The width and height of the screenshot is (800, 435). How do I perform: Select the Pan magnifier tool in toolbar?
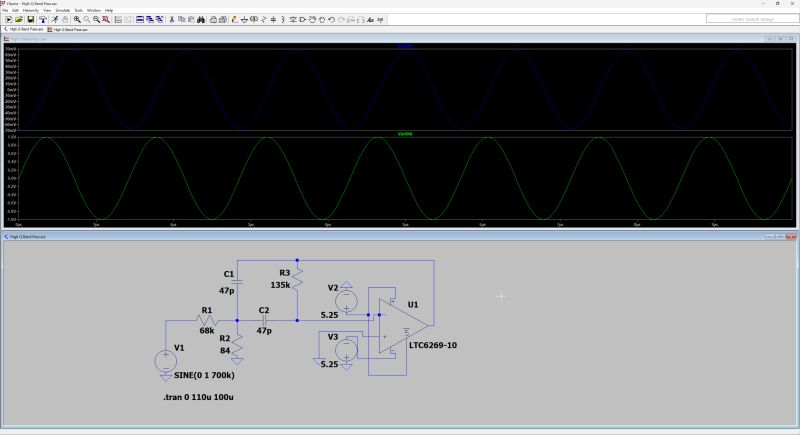click(87, 19)
